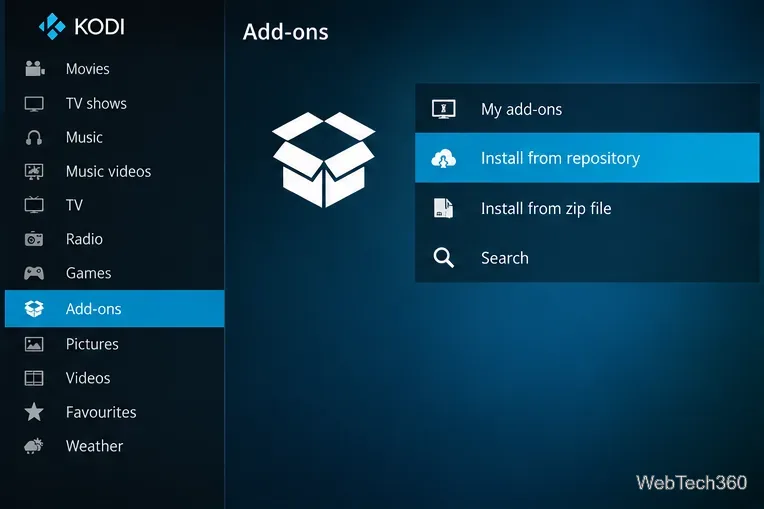The height and width of the screenshot is (509, 764).
Task: Click the Add-ons open box sidebar icon
Action: tap(34, 308)
